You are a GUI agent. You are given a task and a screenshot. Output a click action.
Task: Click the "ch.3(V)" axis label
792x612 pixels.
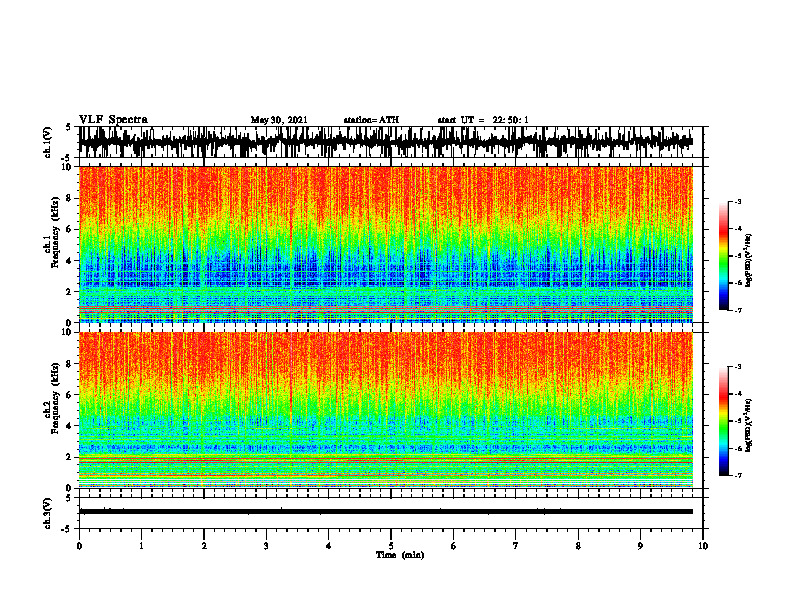tap(48, 514)
